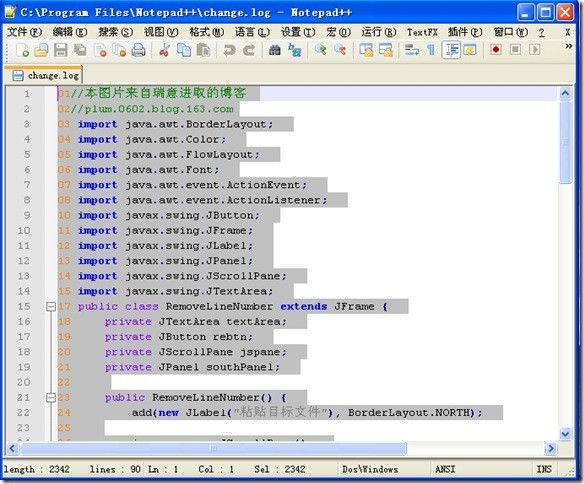This screenshot has width=584, height=484.
Task: Toggle synchronized horizontal scrolling icon
Action: click(386, 50)
